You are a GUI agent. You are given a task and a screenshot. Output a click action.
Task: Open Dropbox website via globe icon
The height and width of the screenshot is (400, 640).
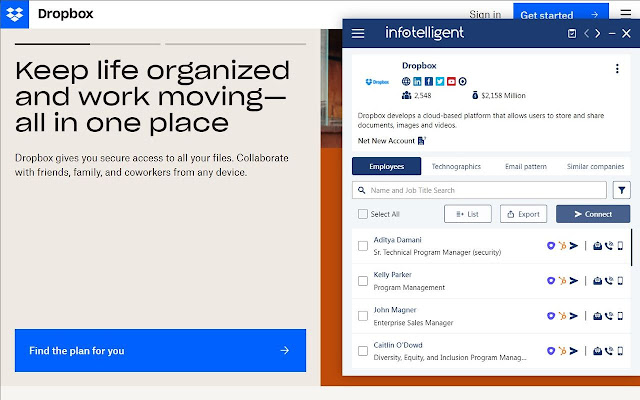[406, 81]
